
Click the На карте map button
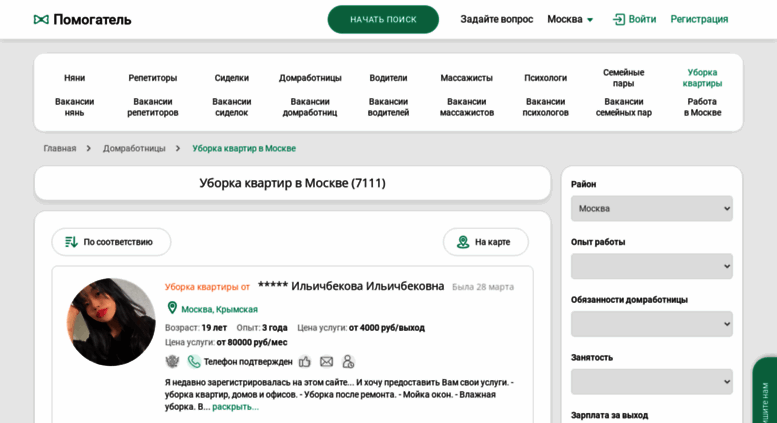(486, 242)
